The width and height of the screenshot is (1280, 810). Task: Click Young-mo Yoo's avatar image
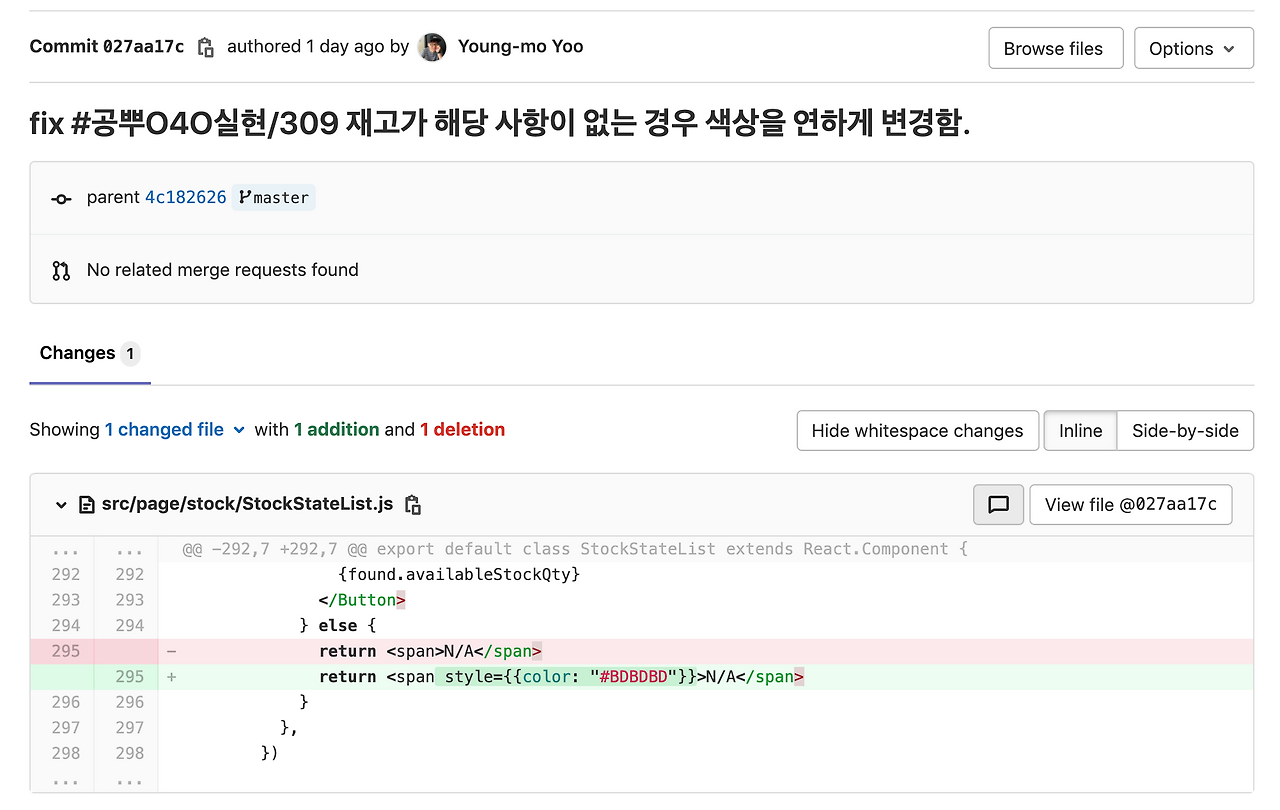pyautogui.click(x=432, y=47)
